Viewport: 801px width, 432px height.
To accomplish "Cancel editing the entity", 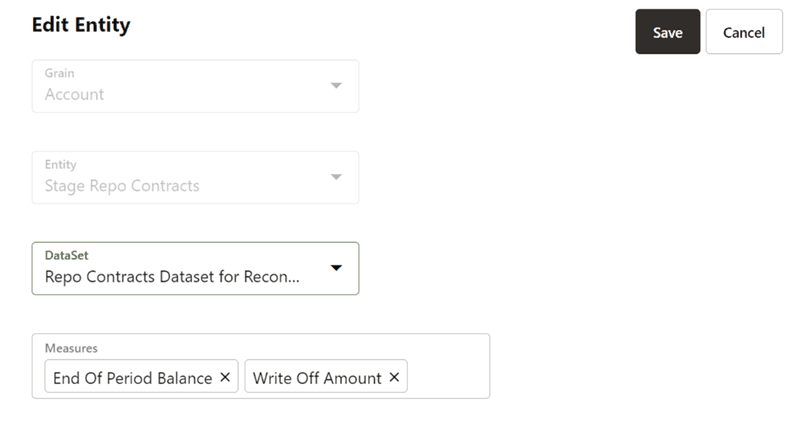I will pos(743,32).
